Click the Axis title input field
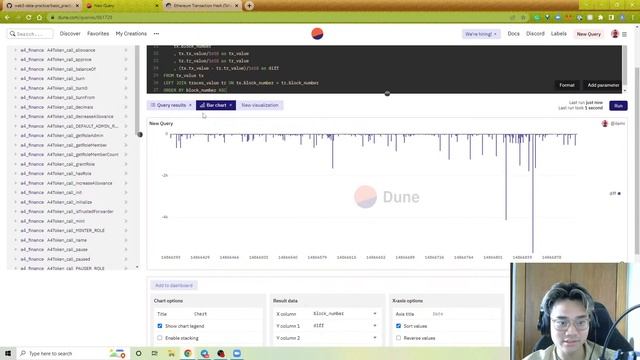This screenshot has width=640, height=360. pyautogui.click(x=465, y=314)
